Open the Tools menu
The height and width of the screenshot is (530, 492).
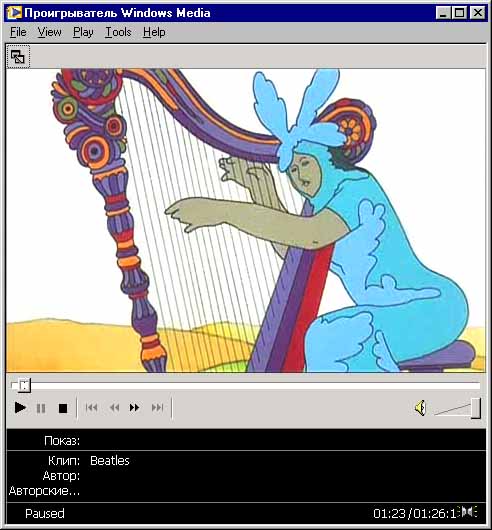pos(118,32)
